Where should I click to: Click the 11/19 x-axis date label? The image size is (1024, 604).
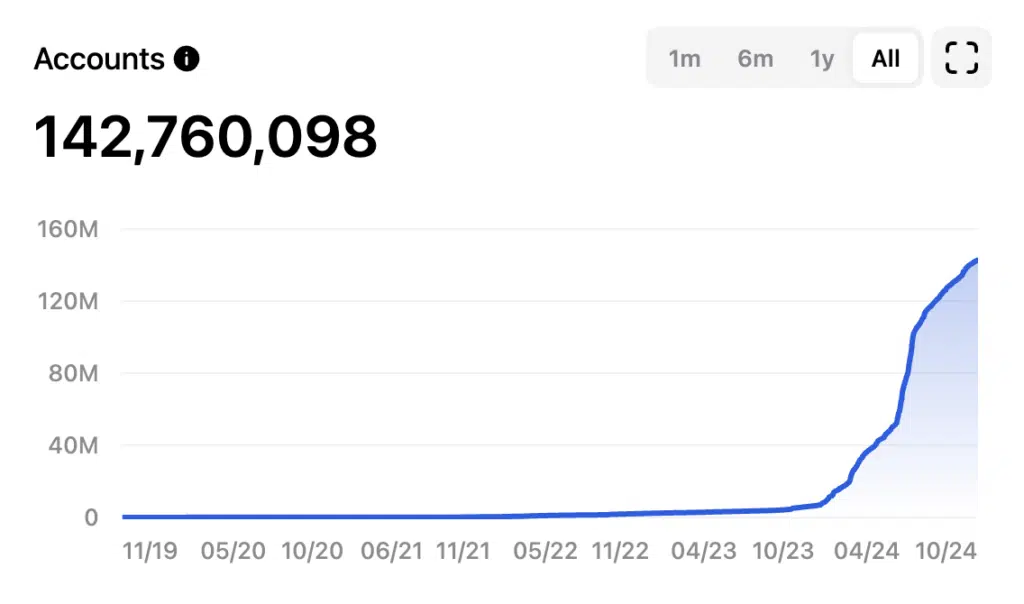coord(150,551)
